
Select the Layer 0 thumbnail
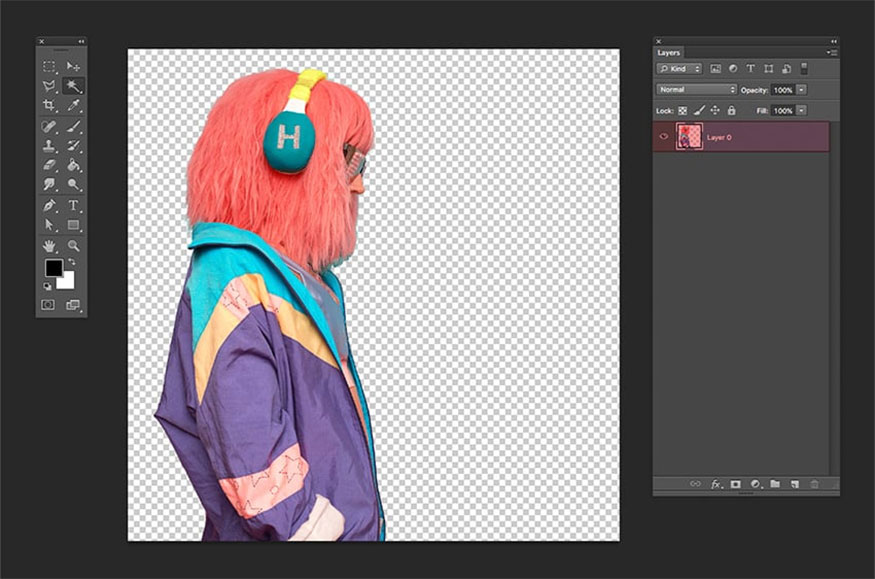[x=689, y=137]
